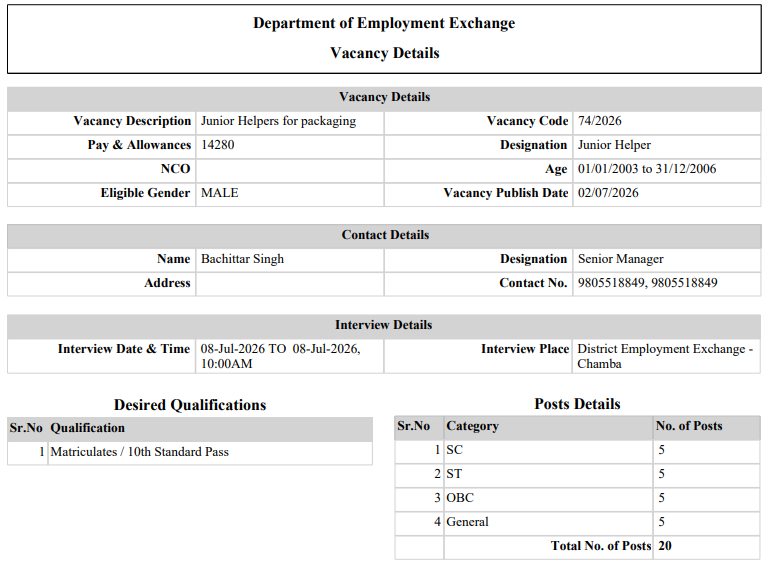Click the Senior Manager designation cell
The width and height of the screenshot is (770, 570).
coord(666,259)
